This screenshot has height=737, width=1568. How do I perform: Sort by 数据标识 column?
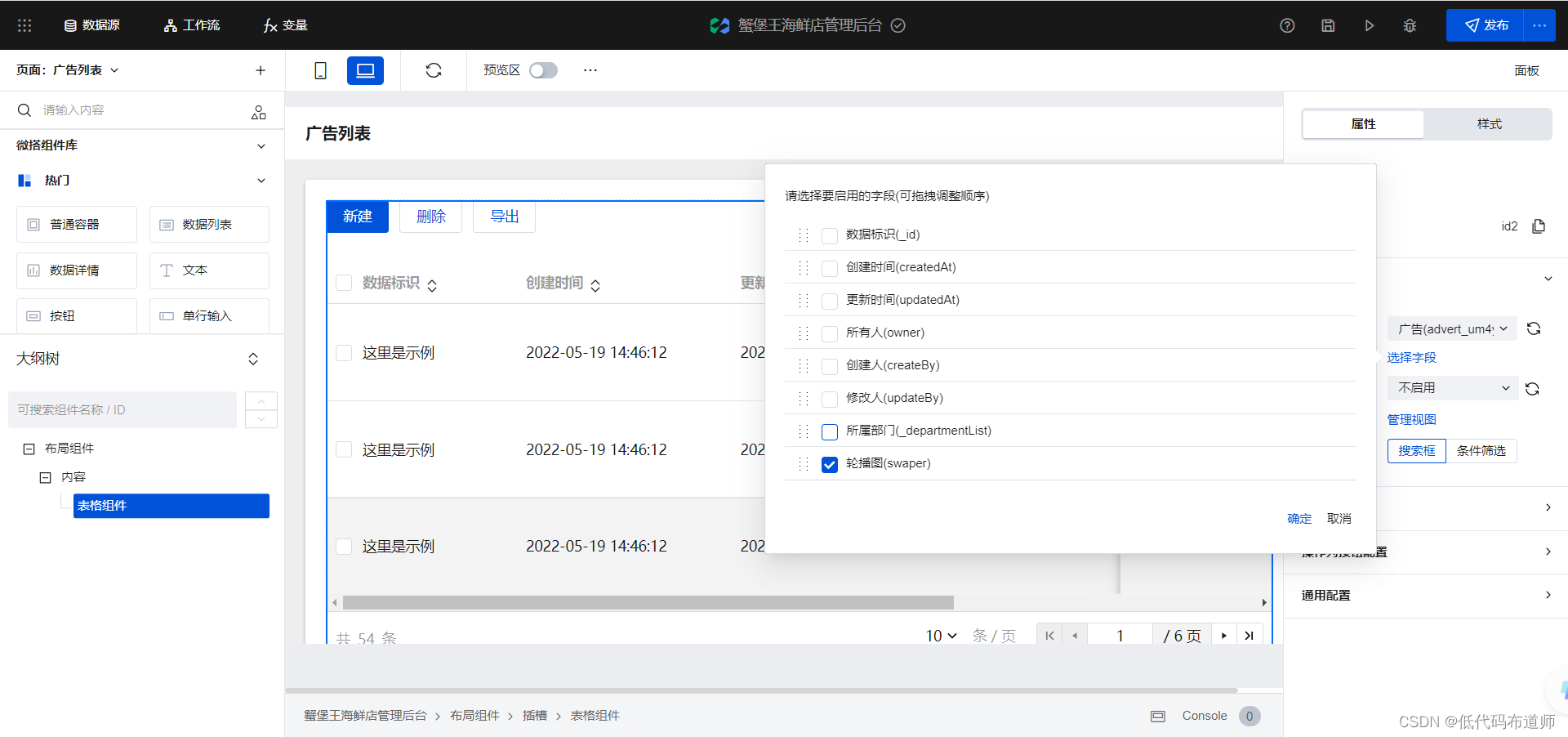point(432,285)
